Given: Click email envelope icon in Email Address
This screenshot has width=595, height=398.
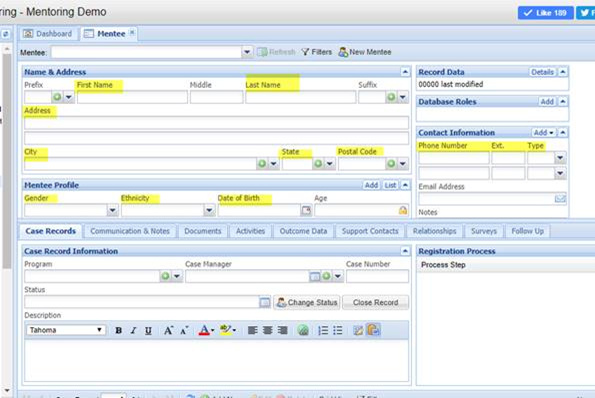Looking at the screenshot, I should coord(560,198).
